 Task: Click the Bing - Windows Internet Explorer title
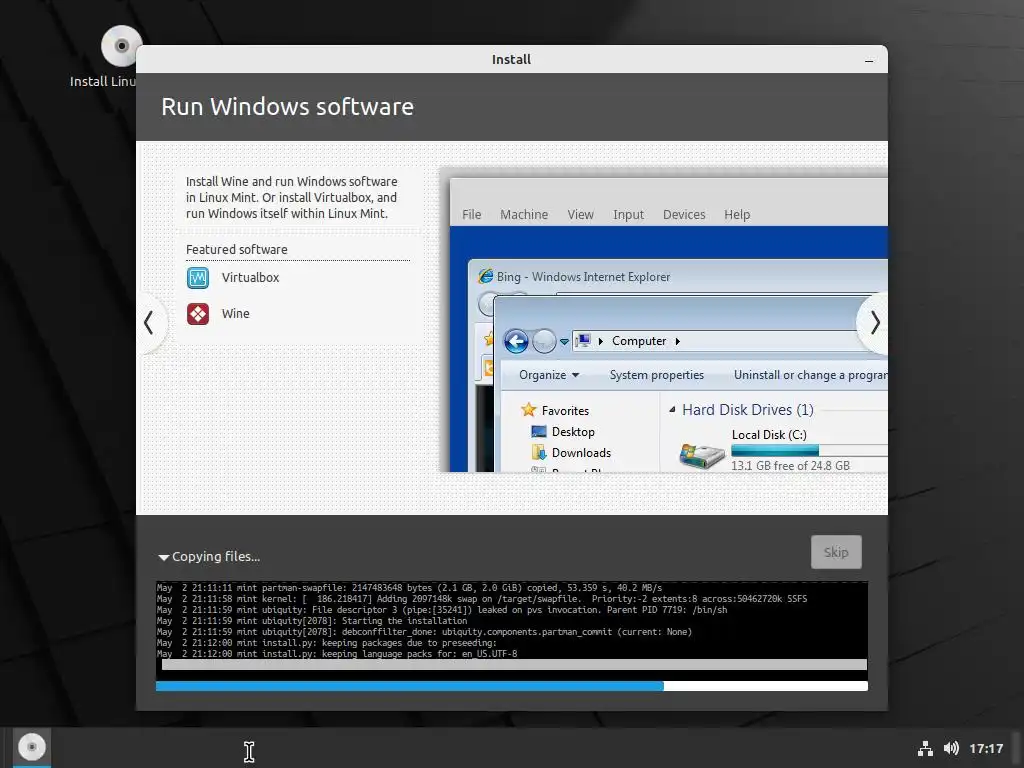pyautogui.click(x=583, y=276)
